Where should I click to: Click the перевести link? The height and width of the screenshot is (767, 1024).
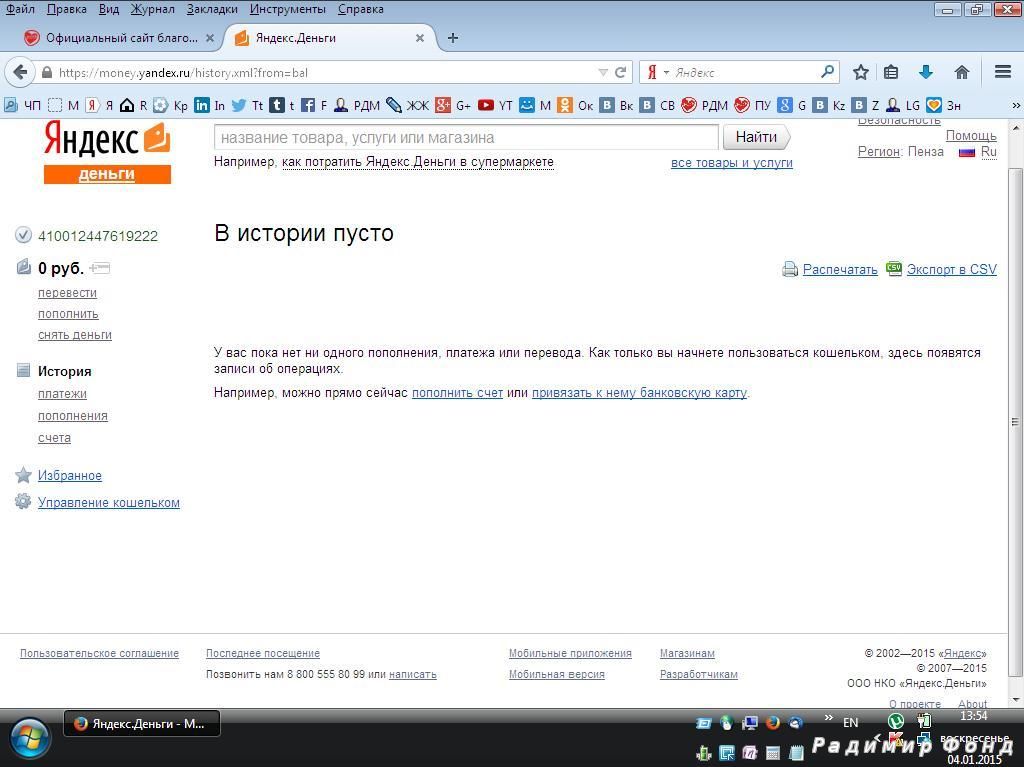coord(67,293)
